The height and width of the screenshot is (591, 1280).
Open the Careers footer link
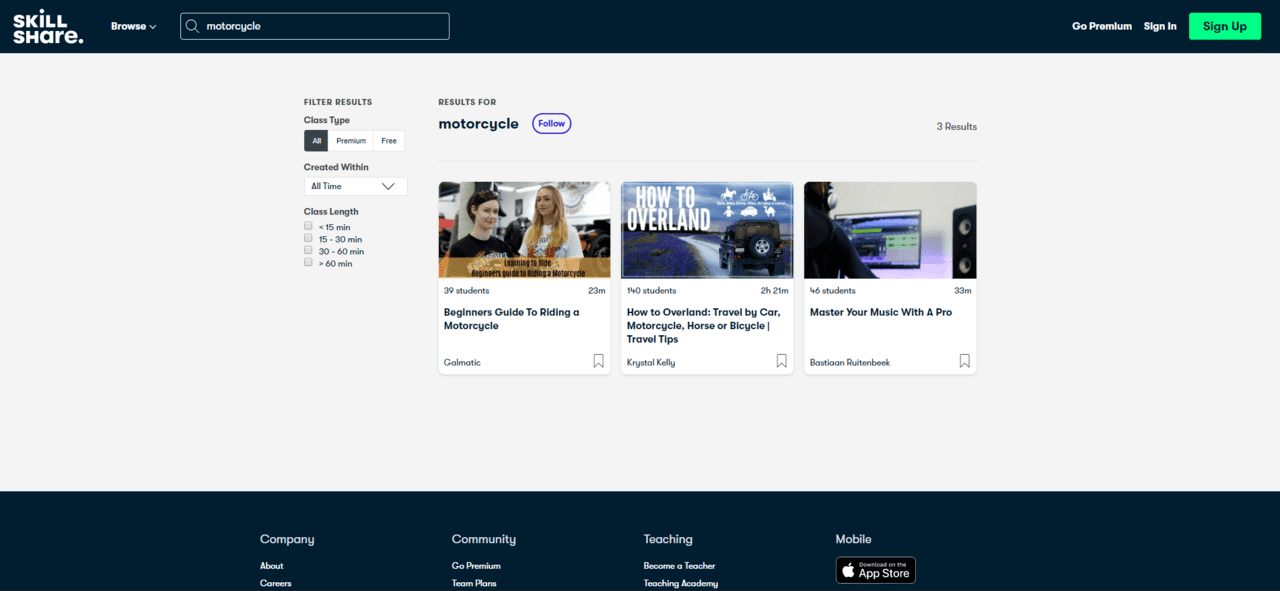point(276,583)
